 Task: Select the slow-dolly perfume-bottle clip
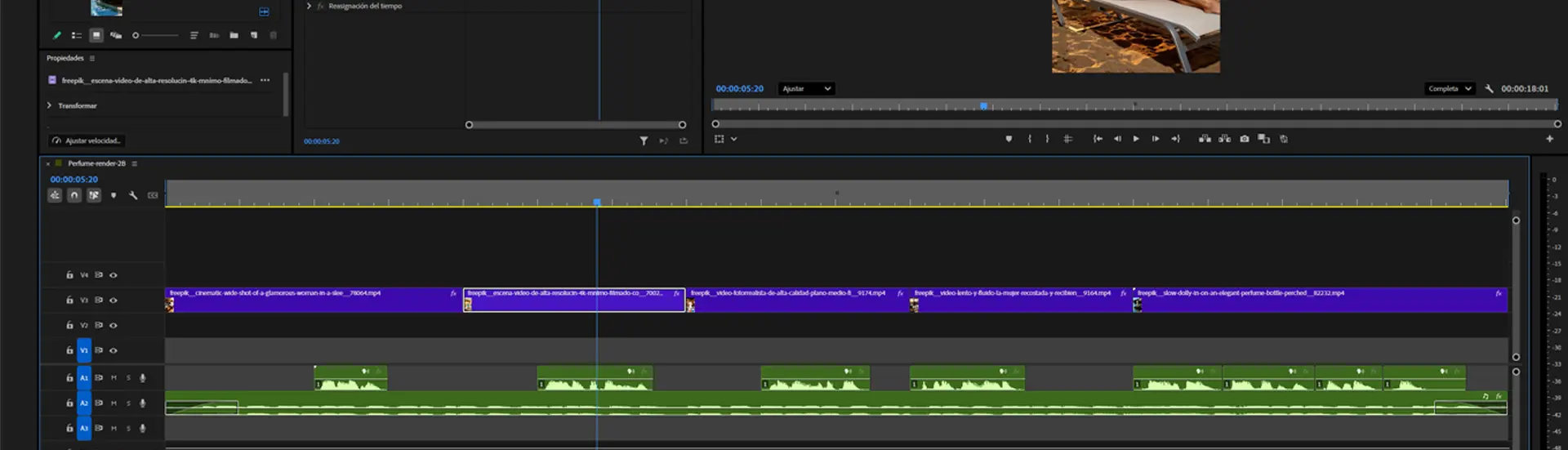click(1320, 300)
